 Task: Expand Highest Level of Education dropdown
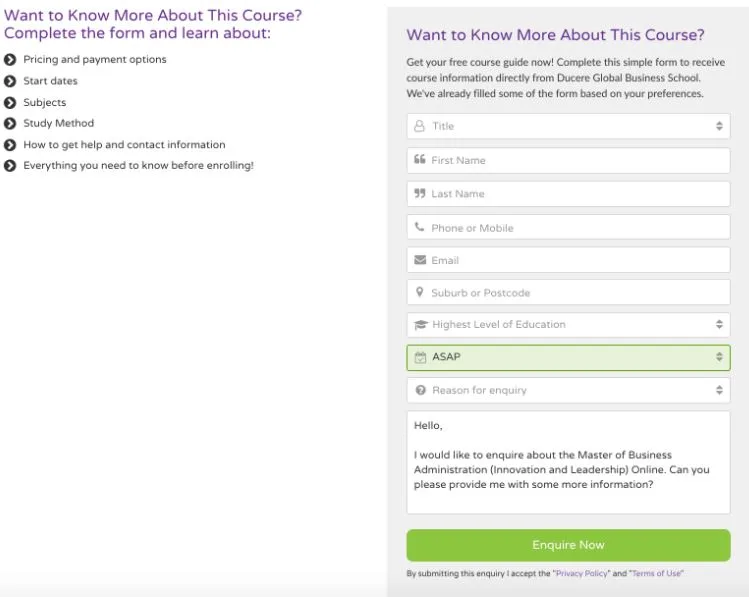click(x=568, y=325)
